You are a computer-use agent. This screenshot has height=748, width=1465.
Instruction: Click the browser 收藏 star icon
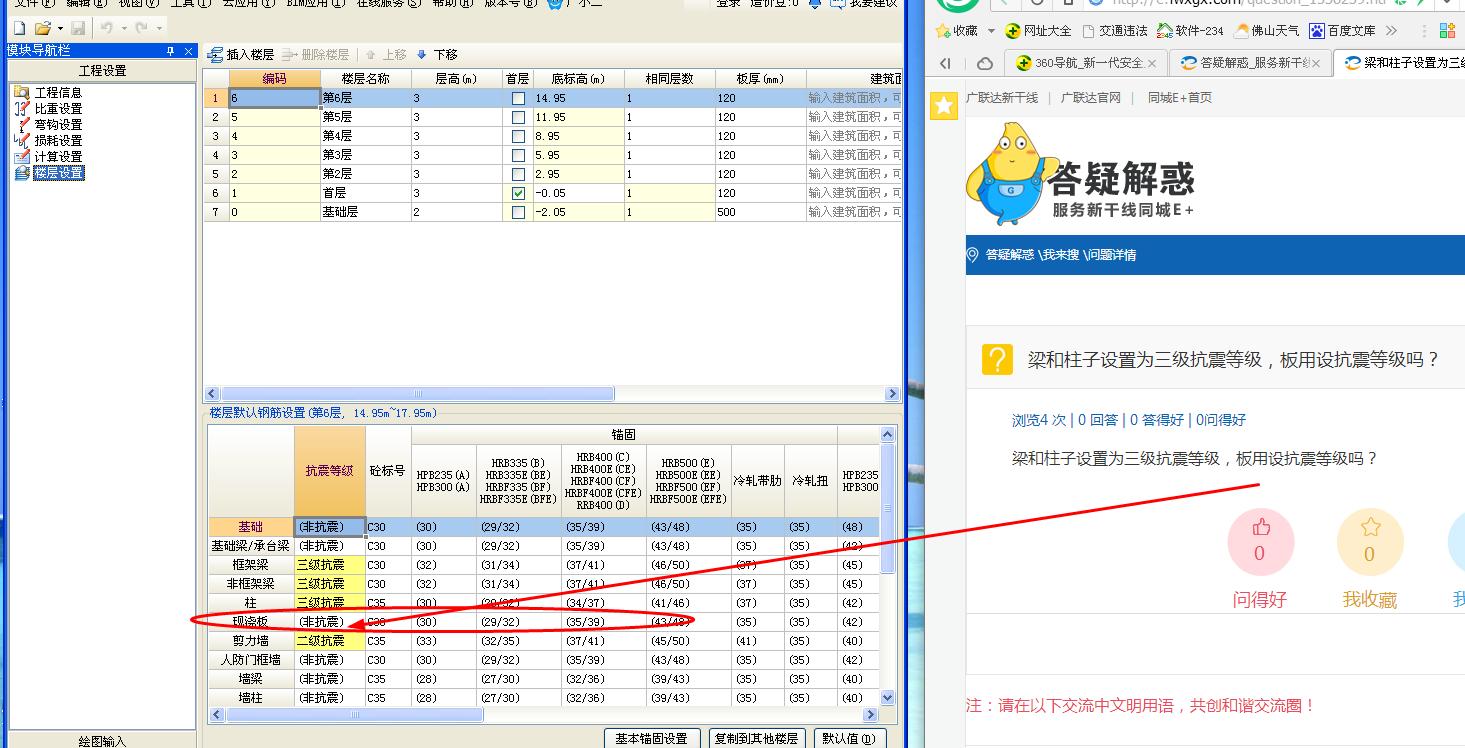pos(943,31)
